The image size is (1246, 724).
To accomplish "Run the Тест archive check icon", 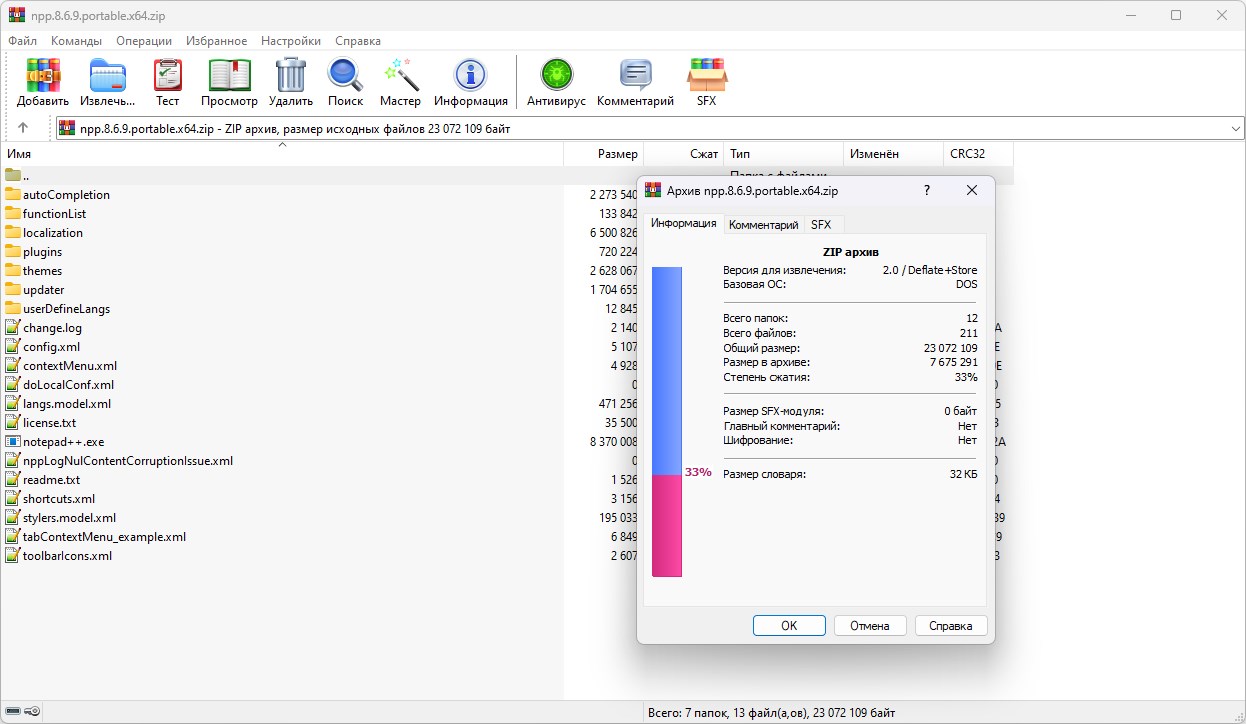I will pyautogui.click(x=168, y=75).
